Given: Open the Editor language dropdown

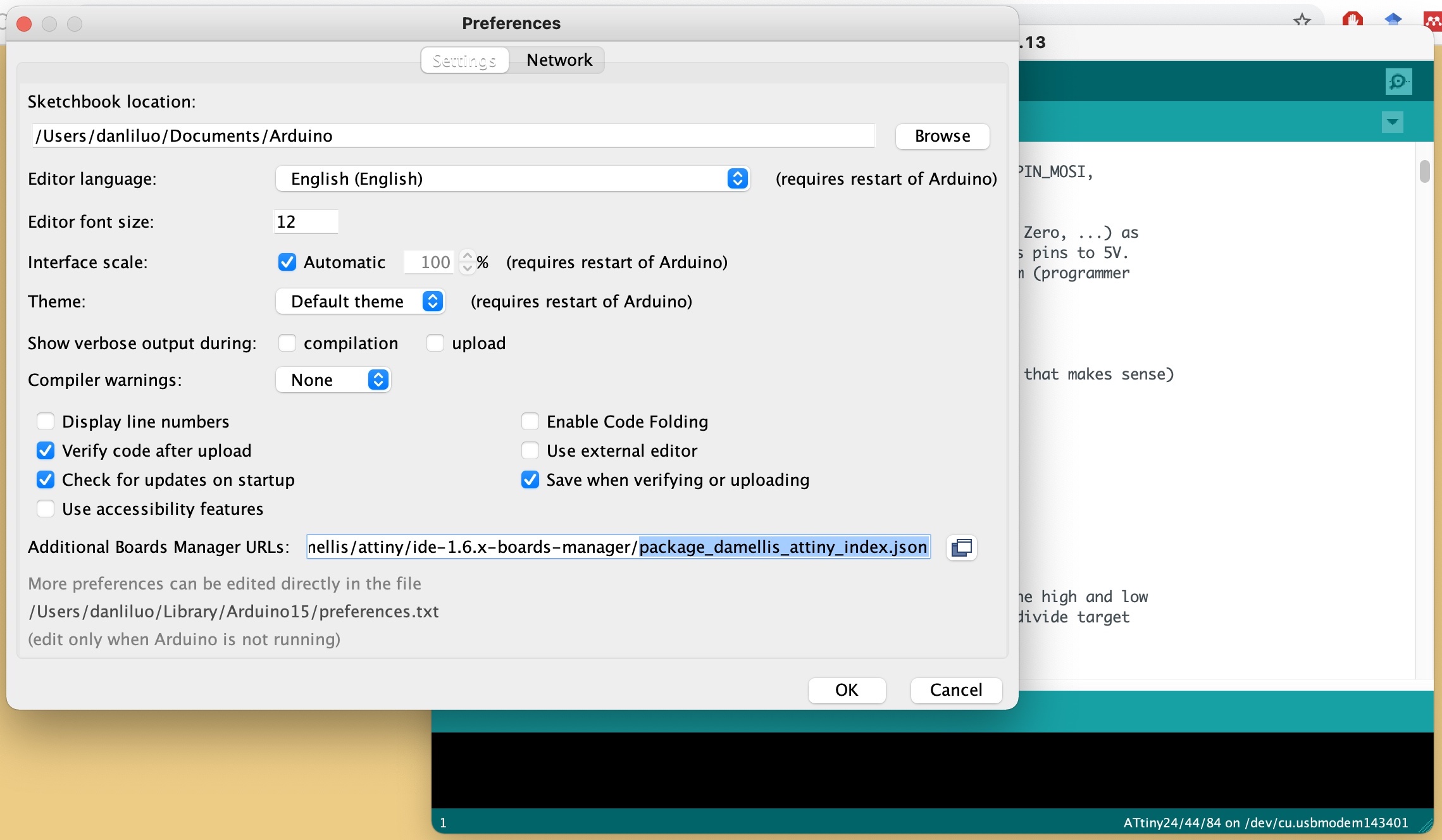Looking at the screenshot, I should click(513, 178).
